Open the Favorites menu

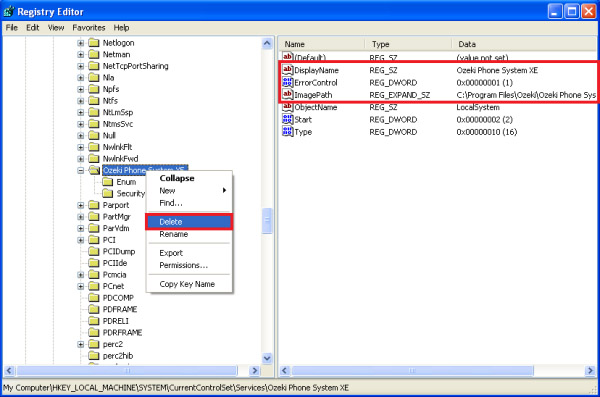tap(89, 28)
